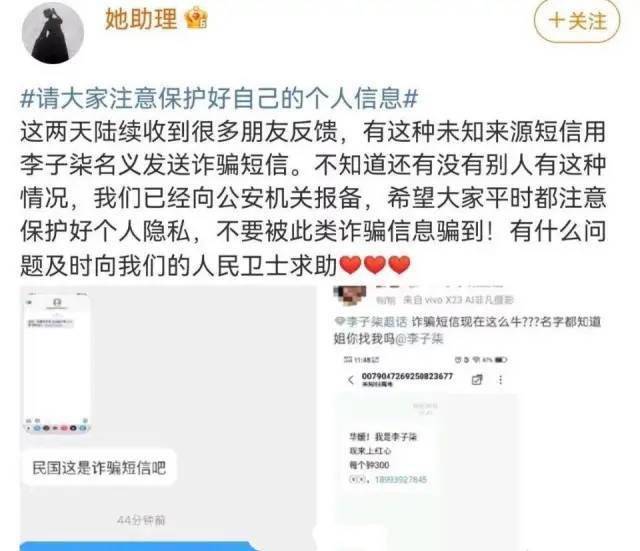Open 她助理 profile avatar
Image resolution: width=640 pixels, height=551 pixels.
(x=53, y=33)
